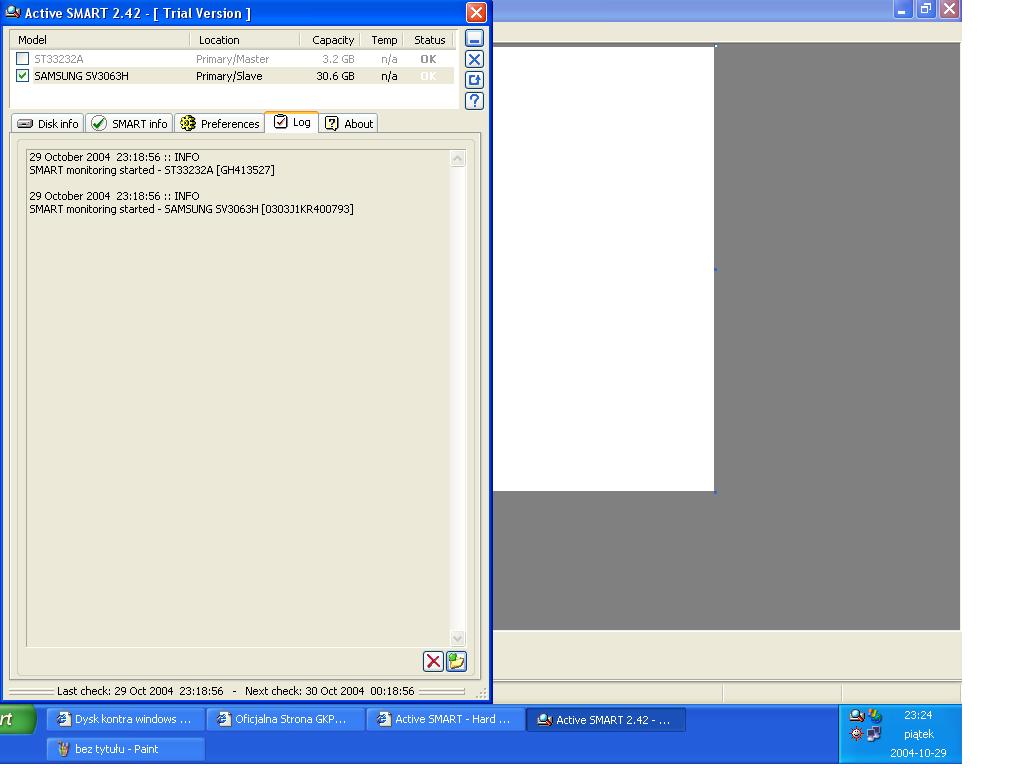Clear the log with the red X icon
The image size is (1024, 768).
click(433, 661)
